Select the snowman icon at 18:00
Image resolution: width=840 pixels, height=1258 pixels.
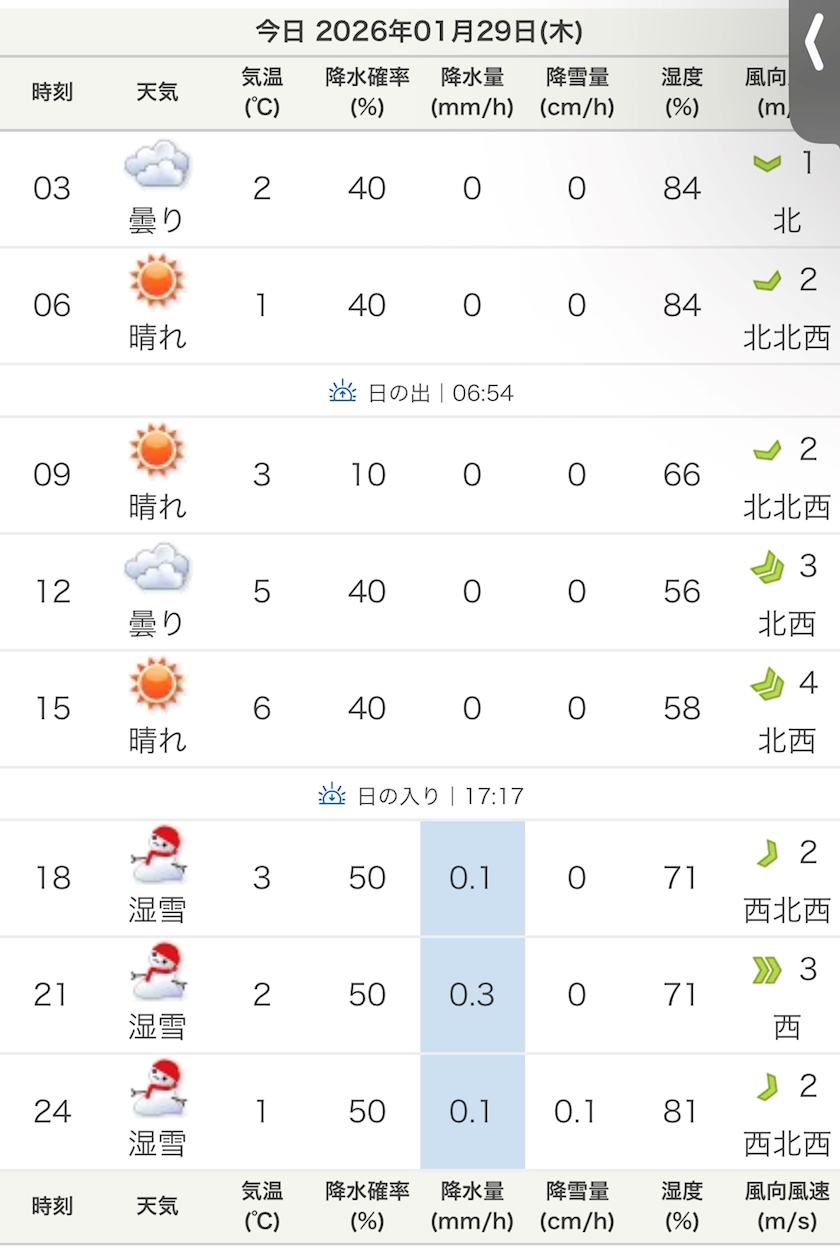(158, 855)
